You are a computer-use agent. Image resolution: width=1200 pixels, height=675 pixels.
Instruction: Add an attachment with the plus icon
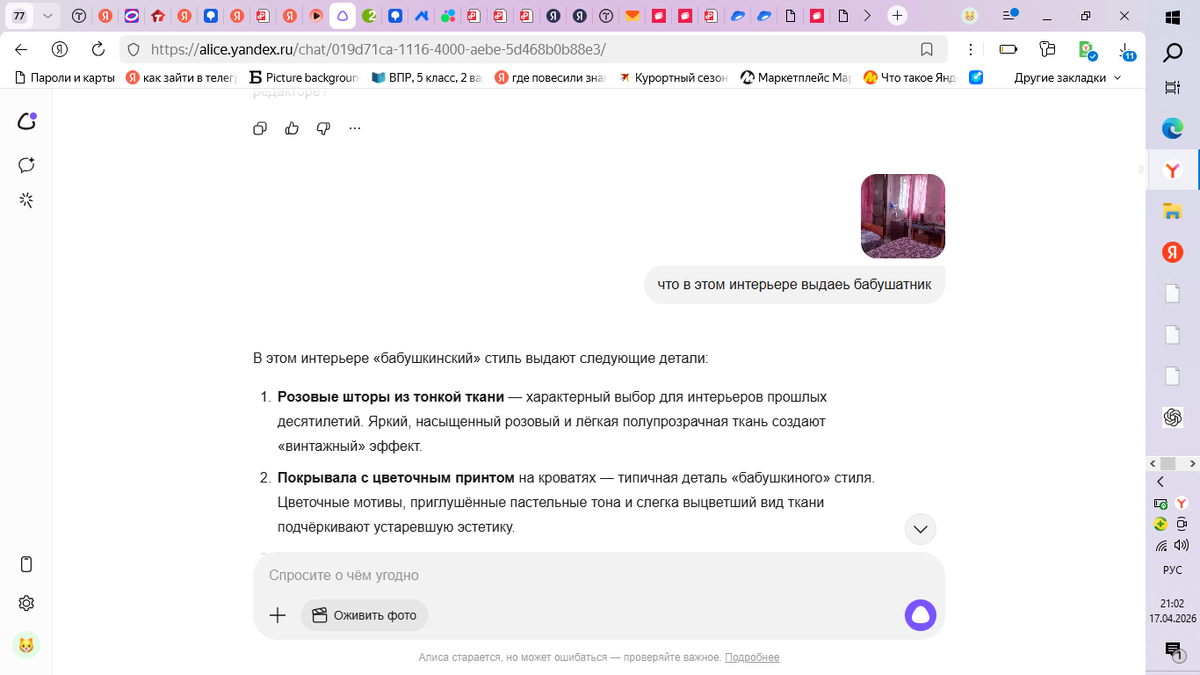(x=278, y=615)
